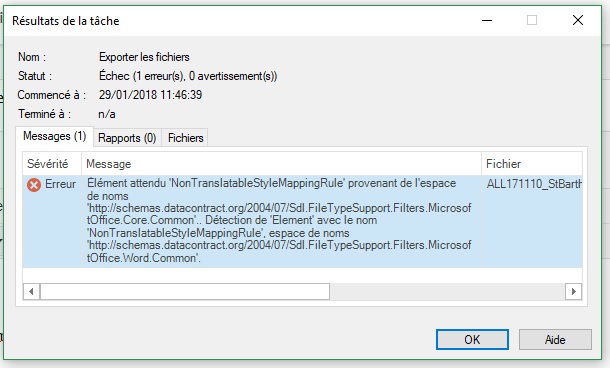Open the Fichiers tab
Screen dimensions: 610x368
point(186,138)
